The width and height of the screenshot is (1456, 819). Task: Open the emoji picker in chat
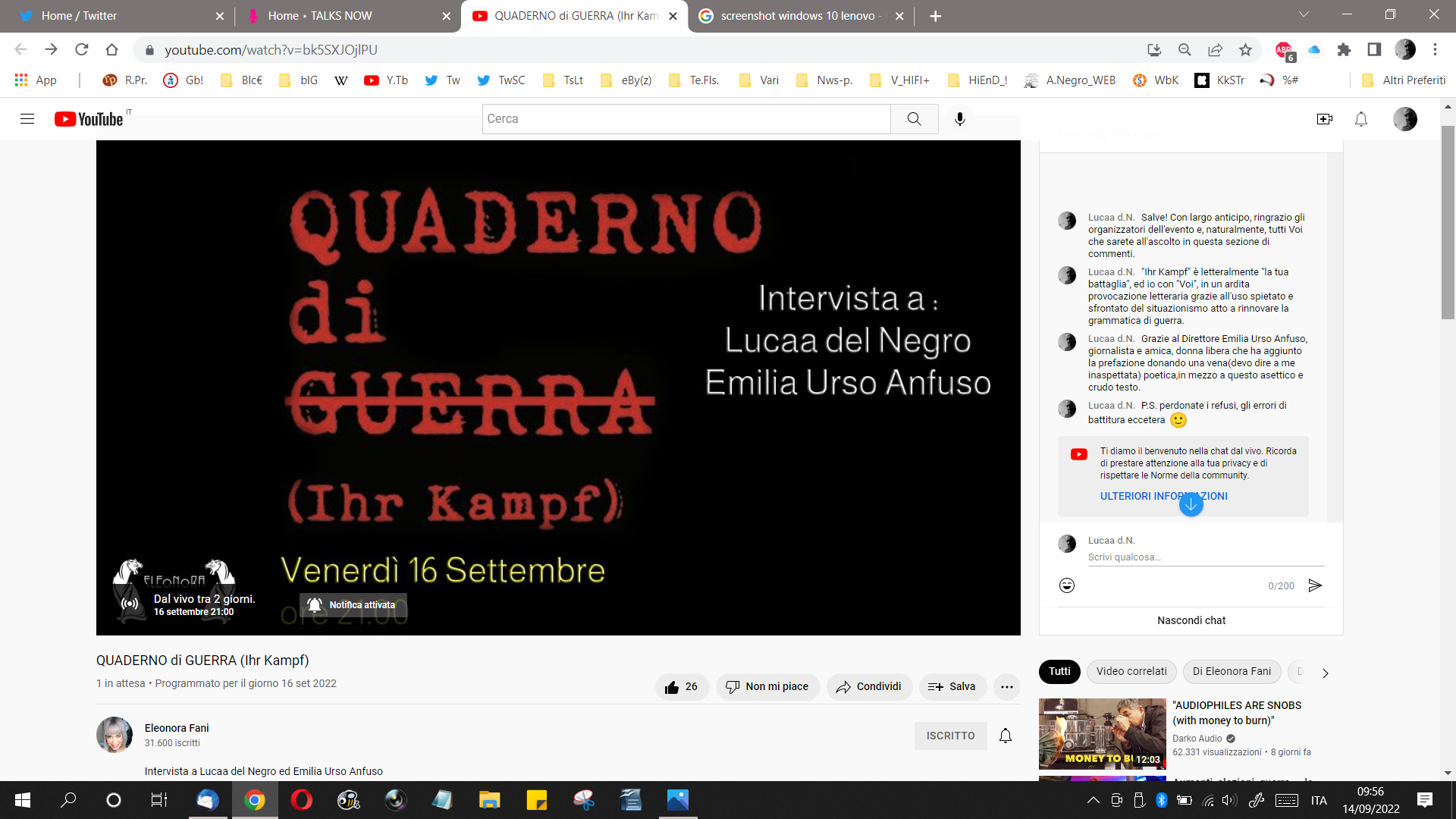tap(1067, 585)
